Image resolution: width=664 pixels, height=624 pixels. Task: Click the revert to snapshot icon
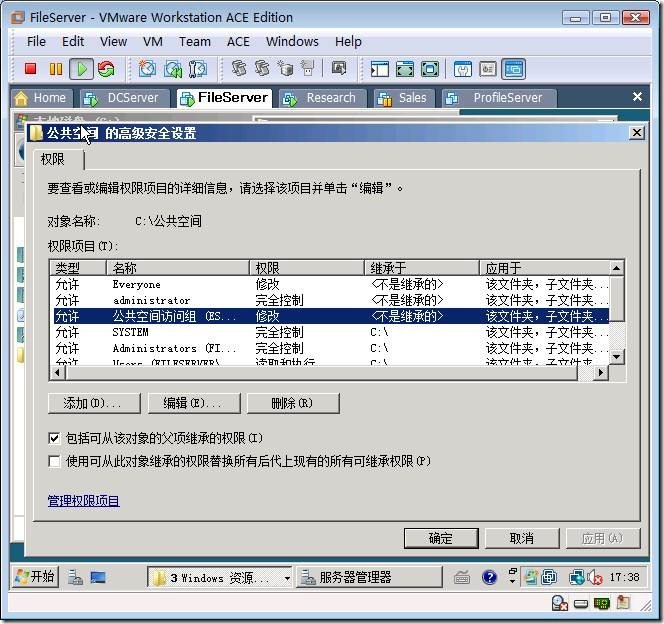point(173,69)
